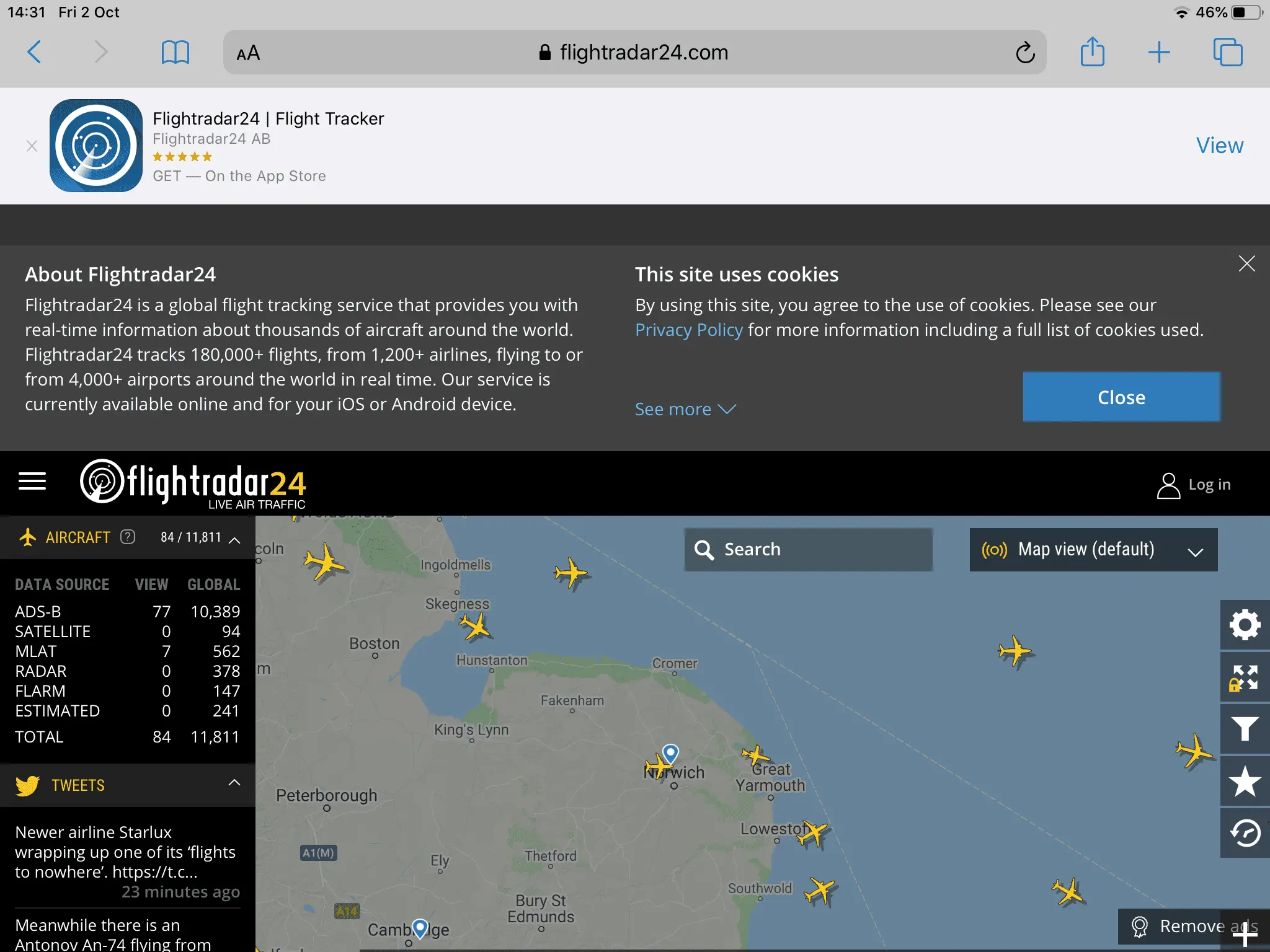This screenshot has width=1270, height=952.
Task: Click the Safari share icon
Action: click(x=1092, y=52)
